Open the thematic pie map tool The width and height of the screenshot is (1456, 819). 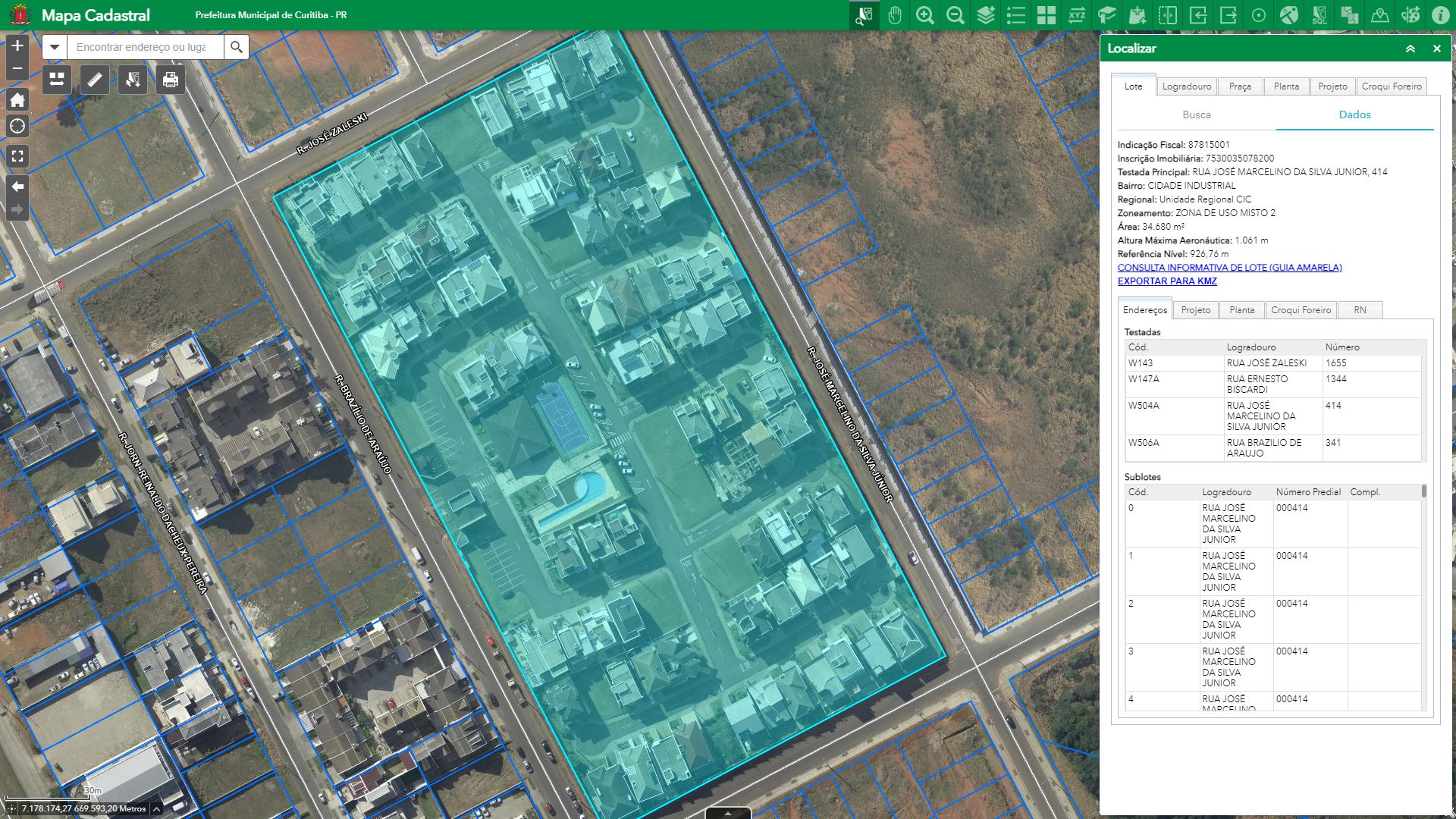[x=1289, y=15]
